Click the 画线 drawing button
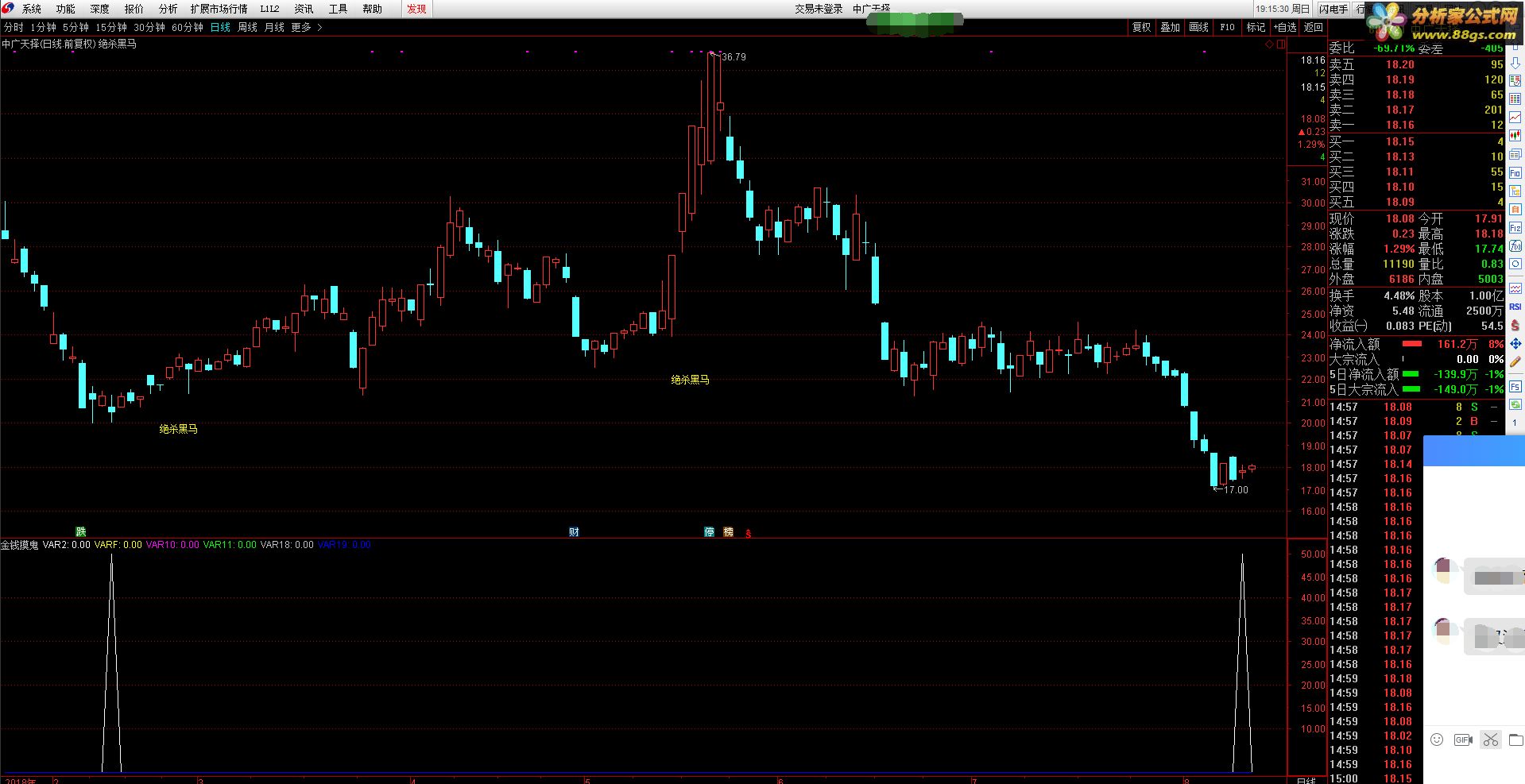The image size is (1525, 784). pyautogui.click(x=1199, y=27)
